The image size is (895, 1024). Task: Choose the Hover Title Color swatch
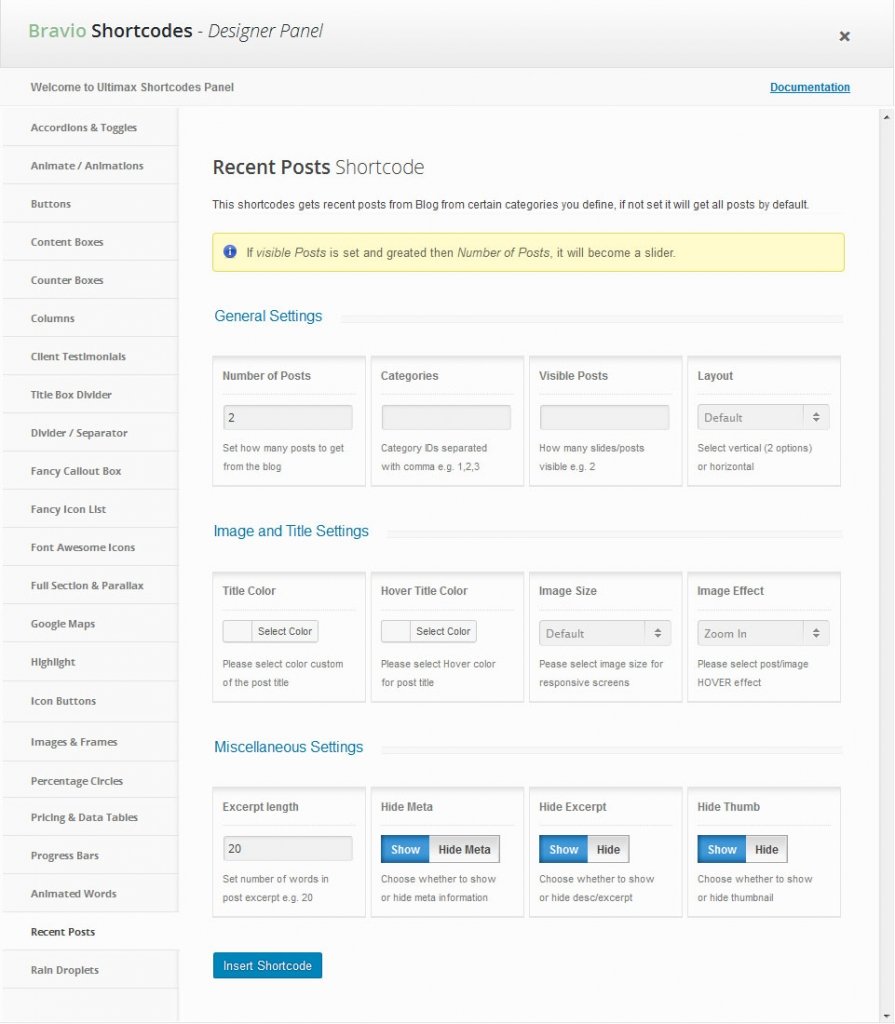[396, 632]
